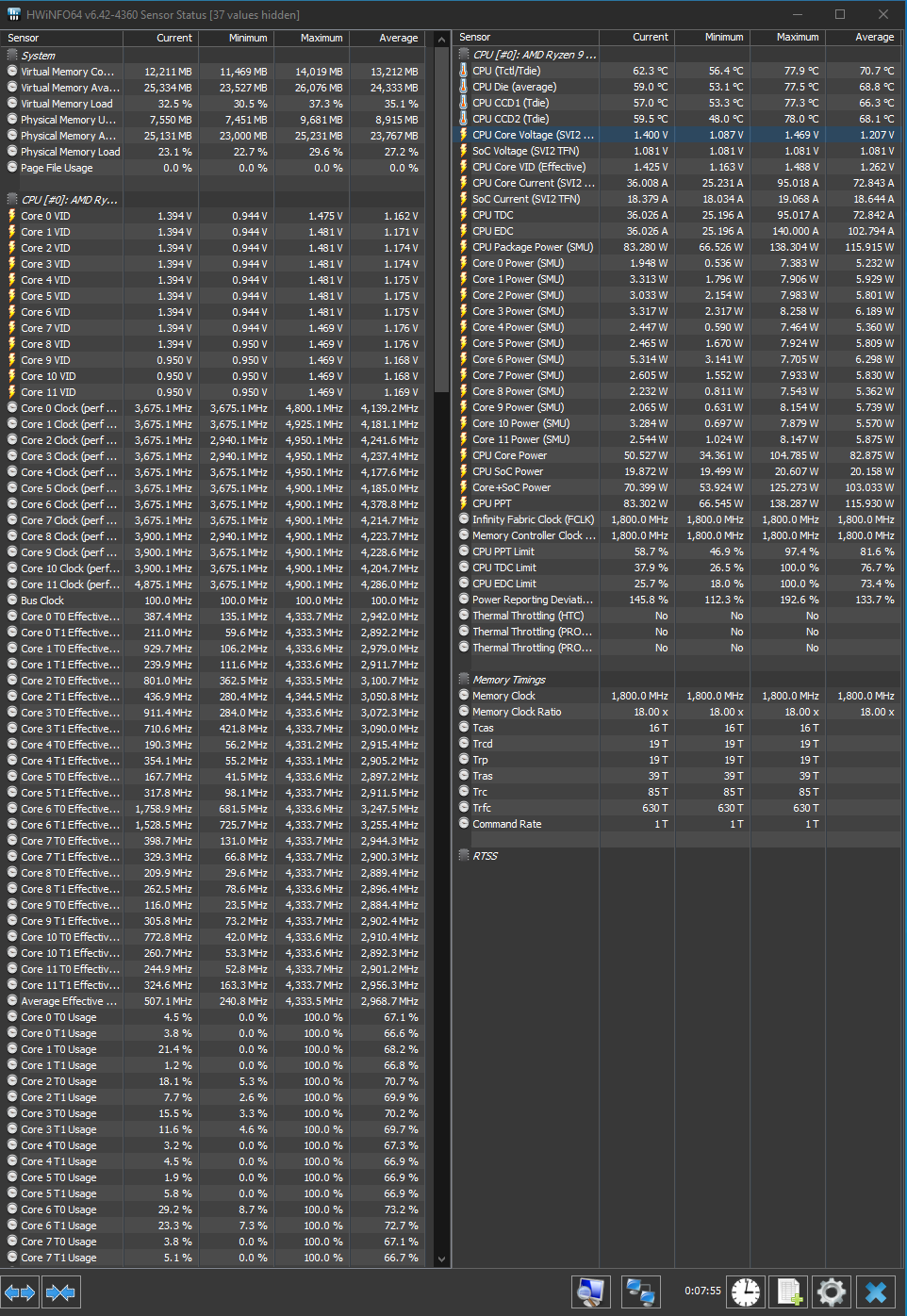This screenshot has width=907, height=1316.
Task: Click the right panel Average column header
Action: [863, 37]
